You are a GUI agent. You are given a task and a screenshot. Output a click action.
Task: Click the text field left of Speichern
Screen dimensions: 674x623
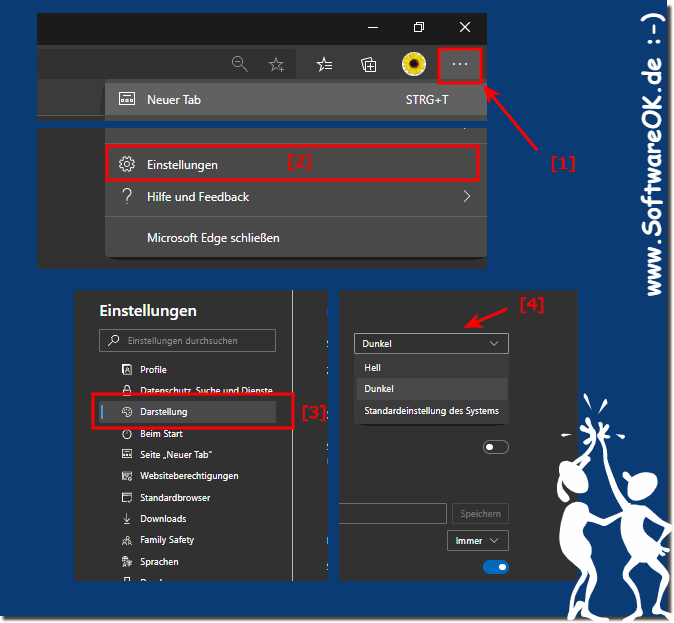[x=393, y=513]
